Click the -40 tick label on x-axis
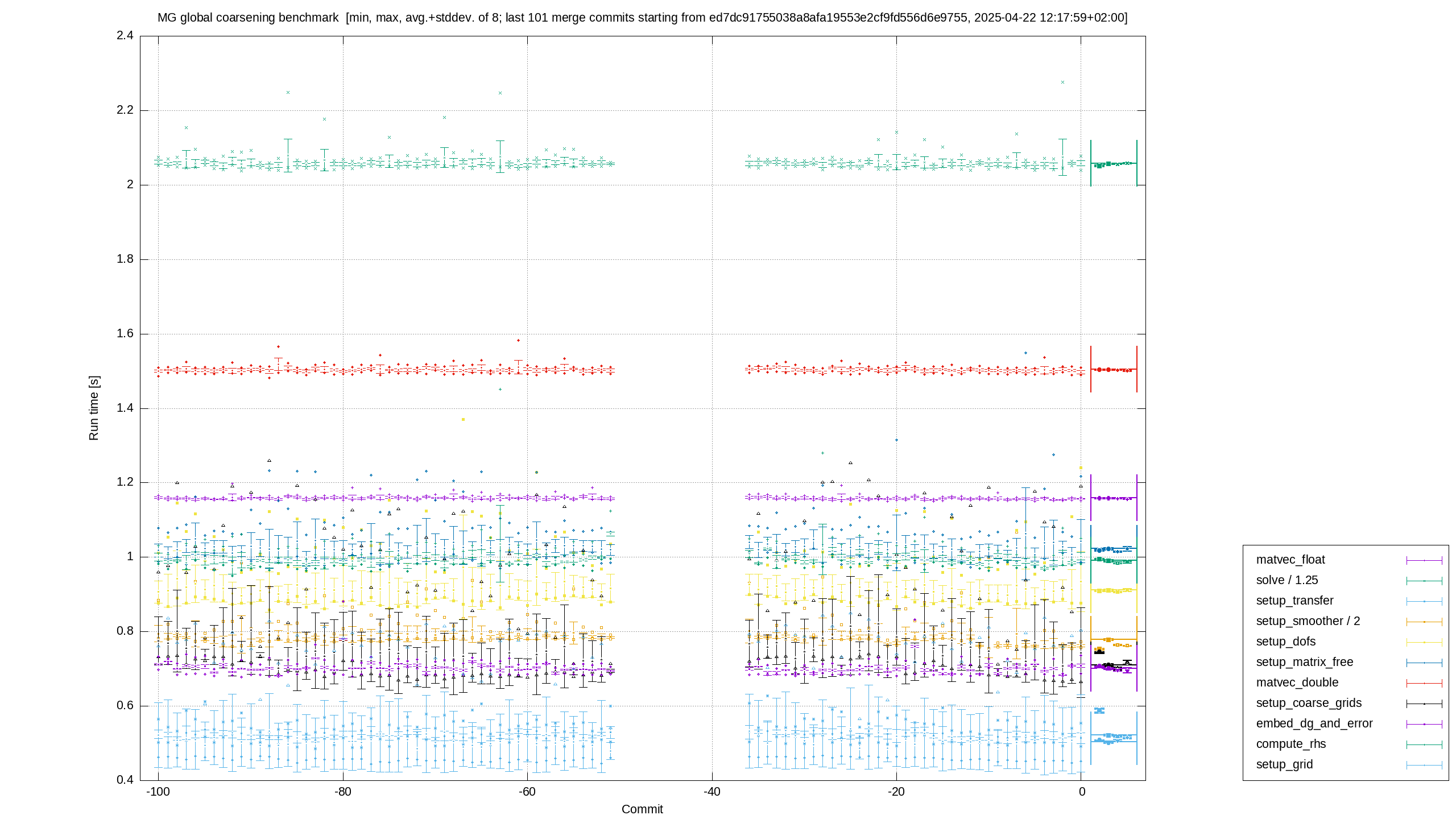1456x819 pixels. point(712,792)
